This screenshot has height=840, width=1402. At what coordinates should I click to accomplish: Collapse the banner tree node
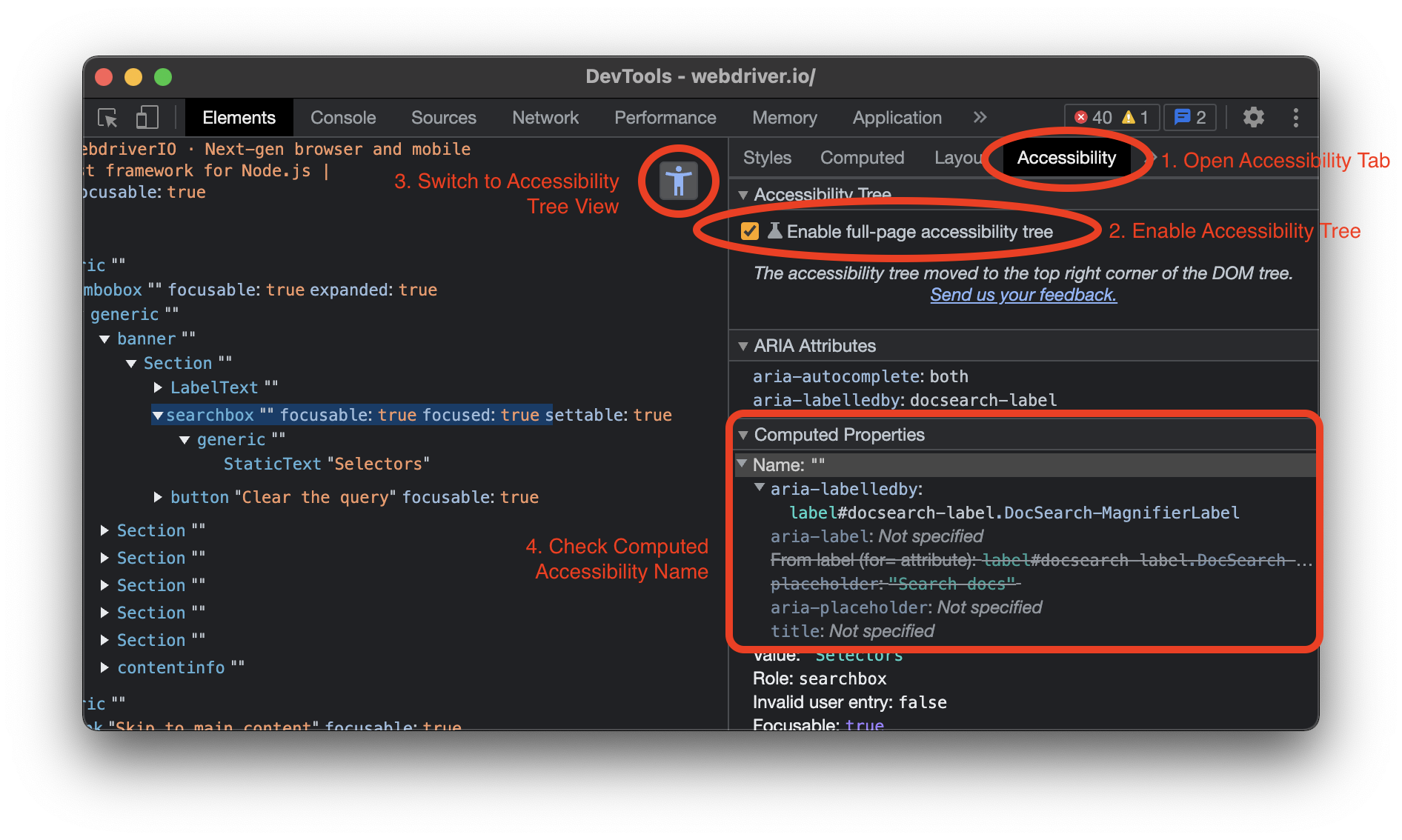click(104, 339)
